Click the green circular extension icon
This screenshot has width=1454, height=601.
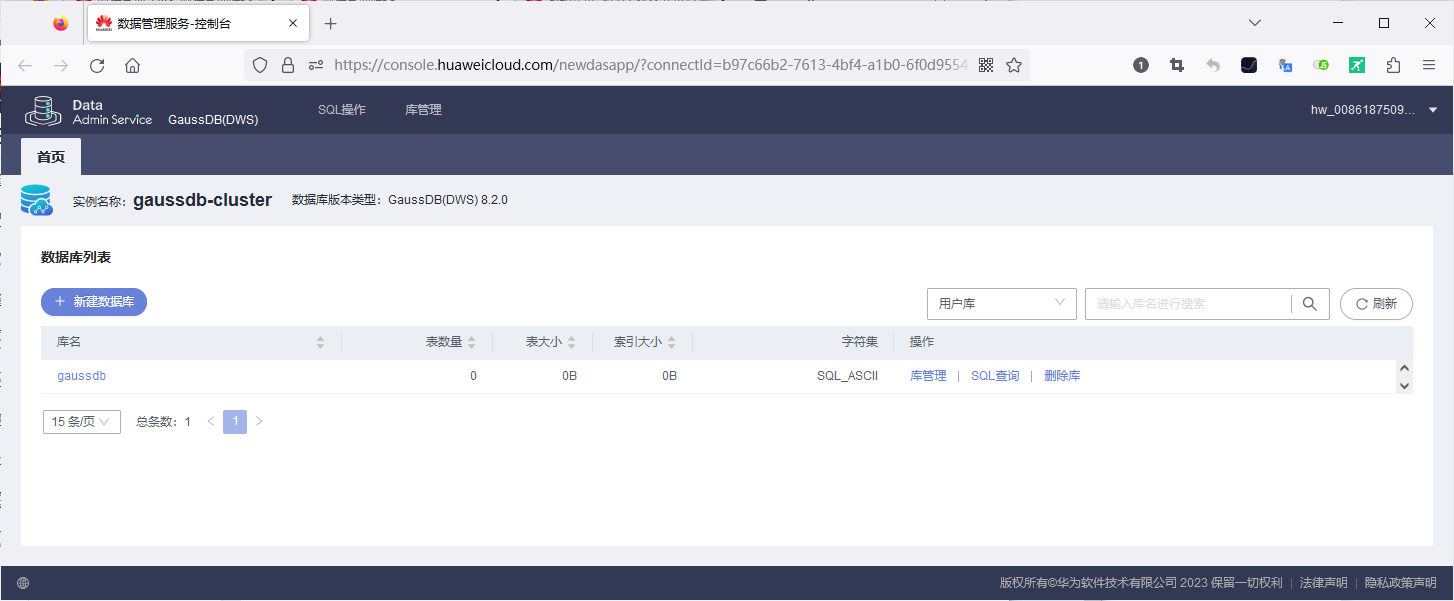[1322, 65]
